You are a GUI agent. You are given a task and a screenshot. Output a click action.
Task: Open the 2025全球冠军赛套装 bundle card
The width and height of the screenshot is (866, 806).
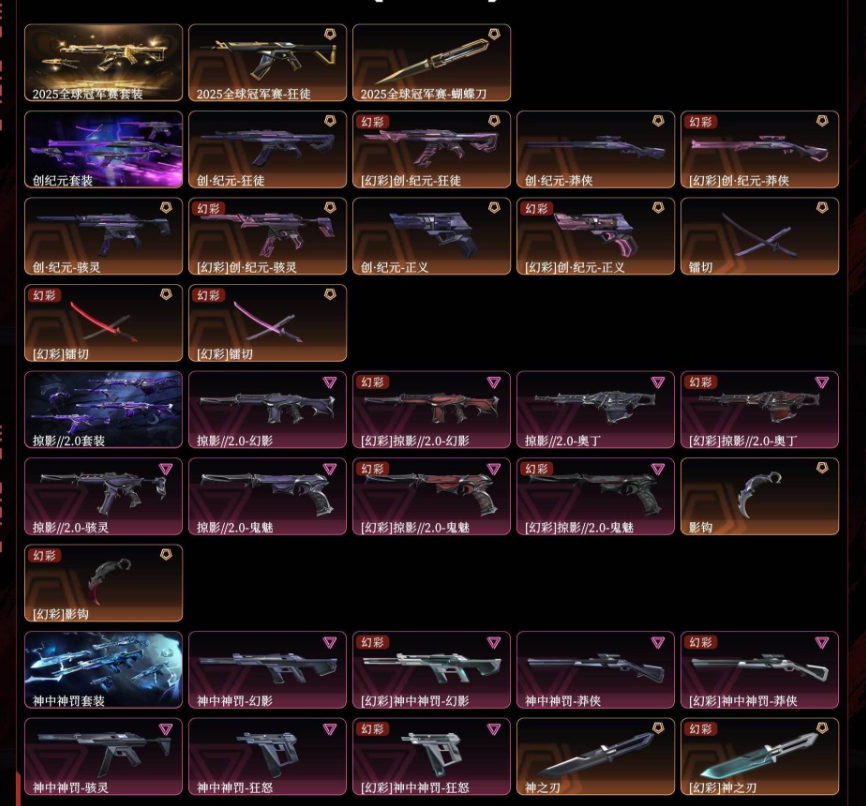[x=103, y=62]
